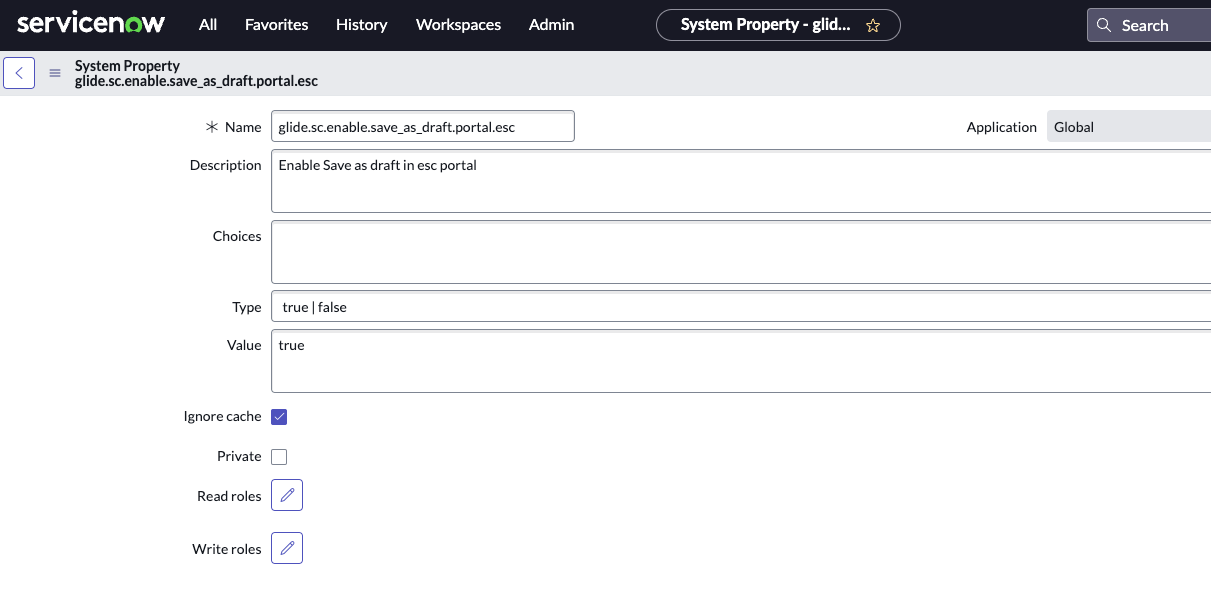Open the Read roles lock editor icon
Viewport: 1211px width, 590px height.
click(x=287, y=495)
